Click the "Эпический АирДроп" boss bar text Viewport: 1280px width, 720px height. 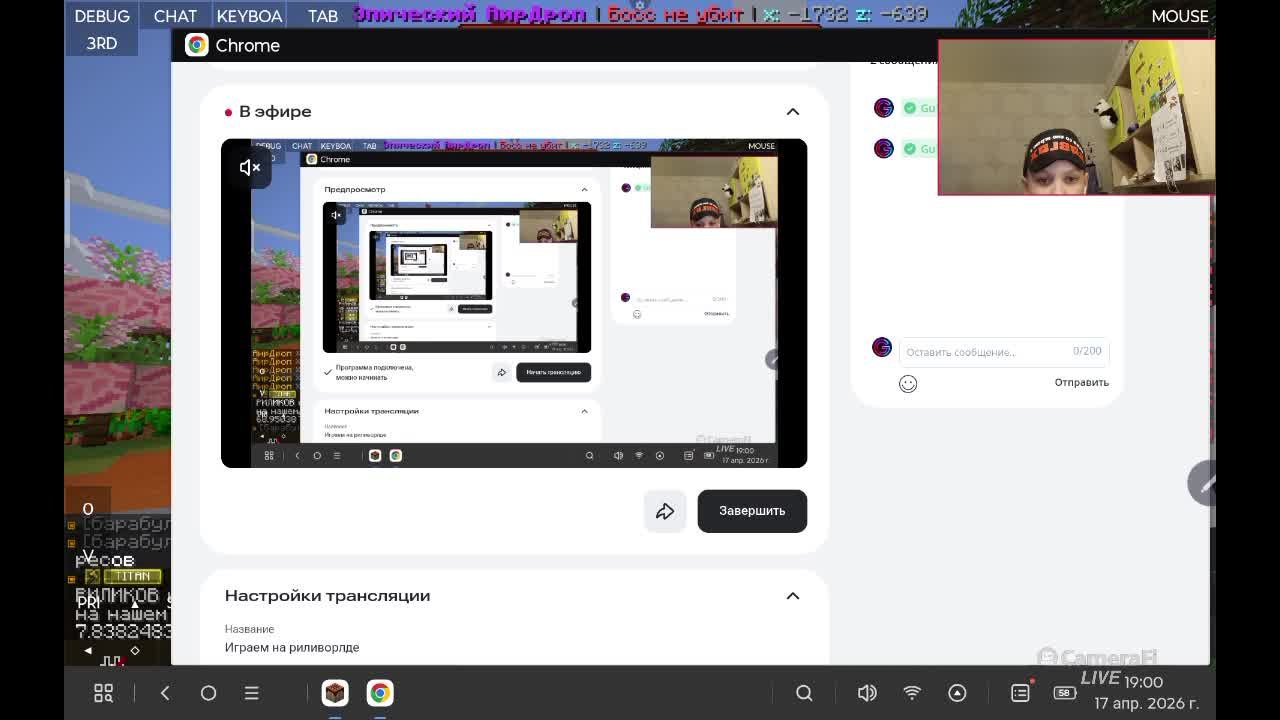click(x=471, y=15)
